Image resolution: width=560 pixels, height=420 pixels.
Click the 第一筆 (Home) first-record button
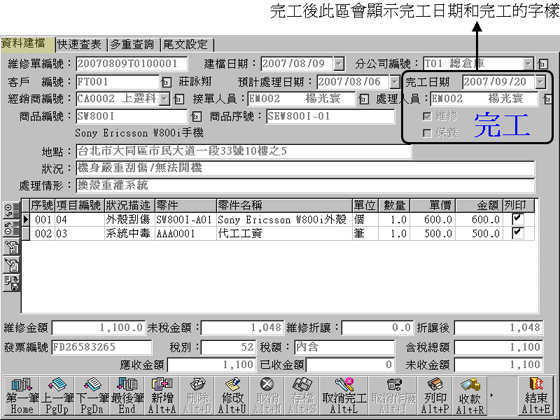tap(21, 396)
